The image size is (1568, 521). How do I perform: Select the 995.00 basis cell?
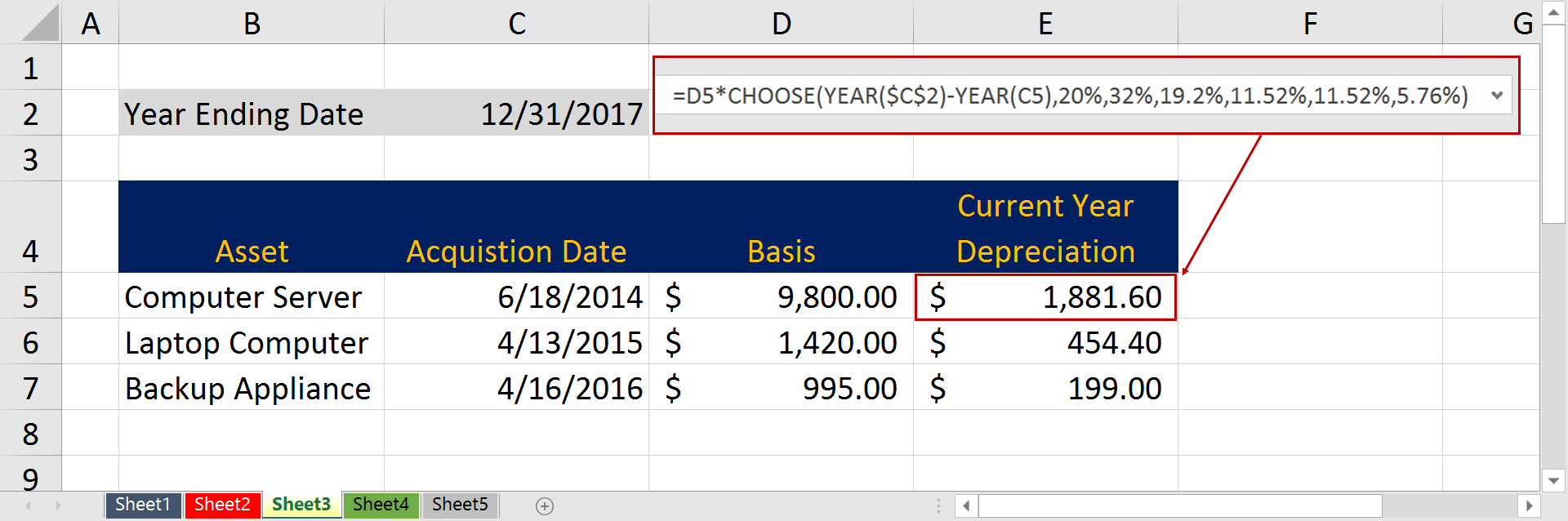781,388
